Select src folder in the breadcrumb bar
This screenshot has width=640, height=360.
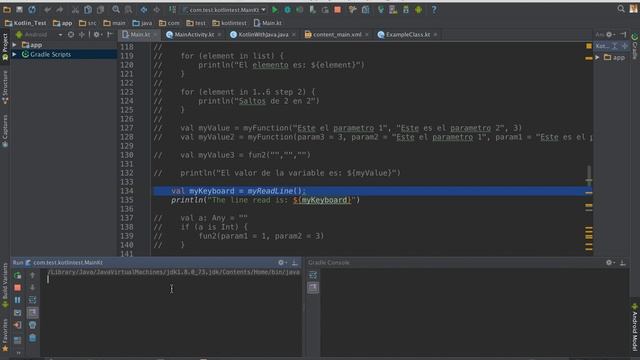[x=88, y=23]
